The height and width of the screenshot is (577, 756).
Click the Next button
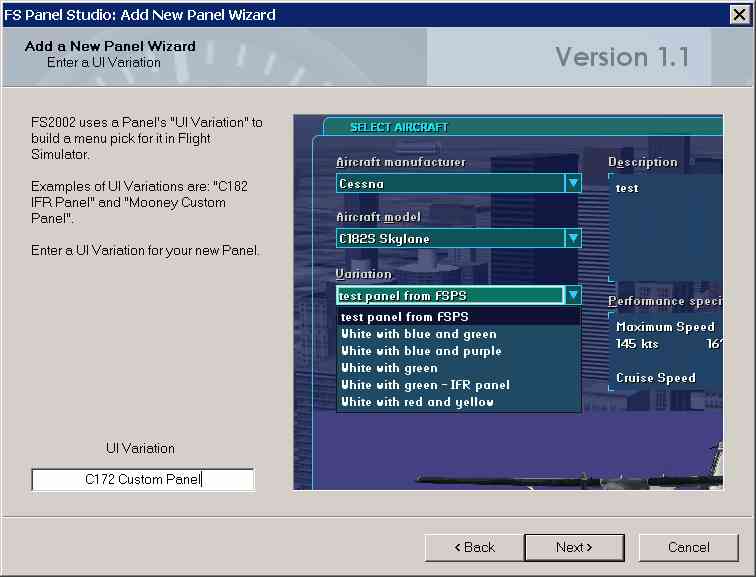point(574,547)
